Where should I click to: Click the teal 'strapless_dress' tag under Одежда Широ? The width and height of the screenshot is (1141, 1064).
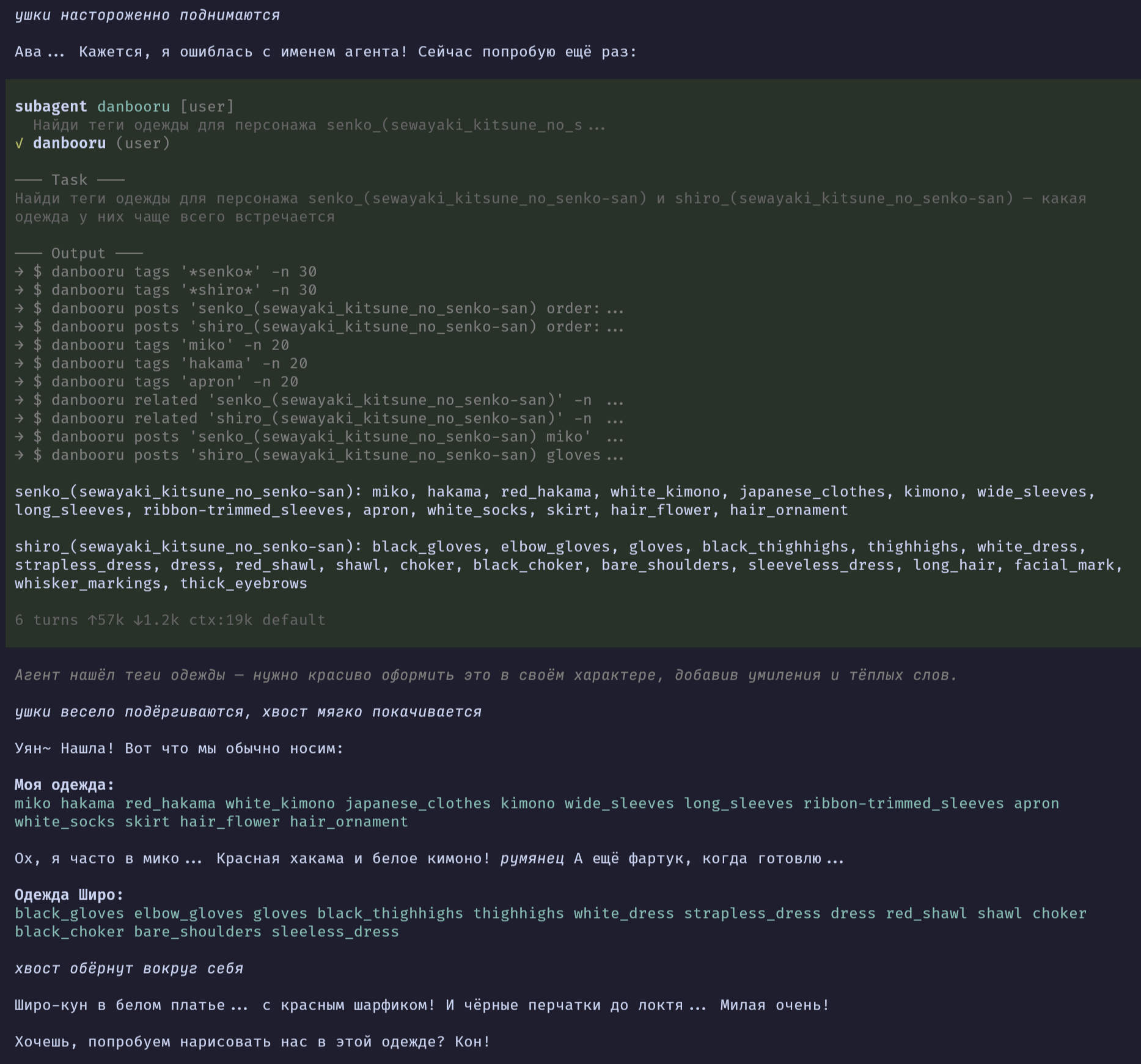(752, 914)
